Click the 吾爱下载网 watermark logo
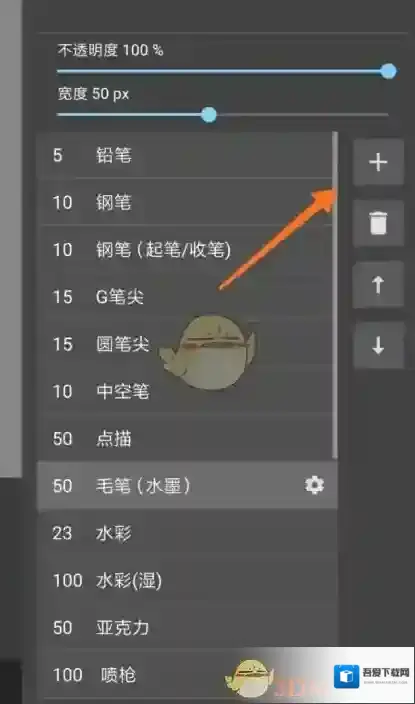The height and width of the screenshot is (704, 415). pyautogui.click(x=371, y=676)
